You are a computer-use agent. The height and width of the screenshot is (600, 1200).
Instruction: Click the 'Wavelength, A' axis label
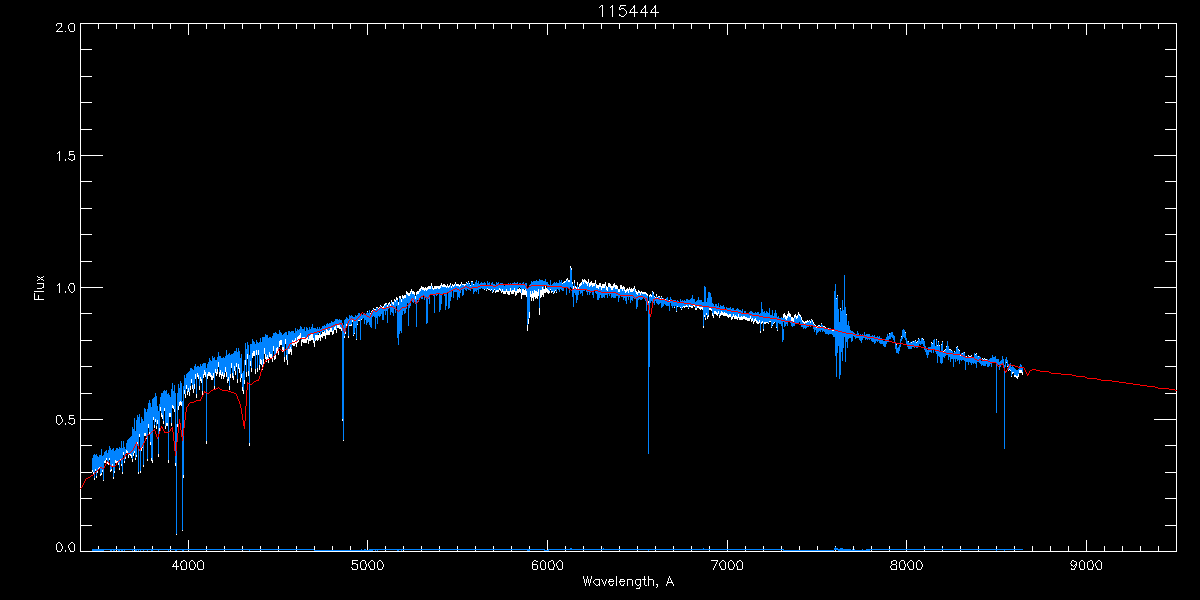628,582
